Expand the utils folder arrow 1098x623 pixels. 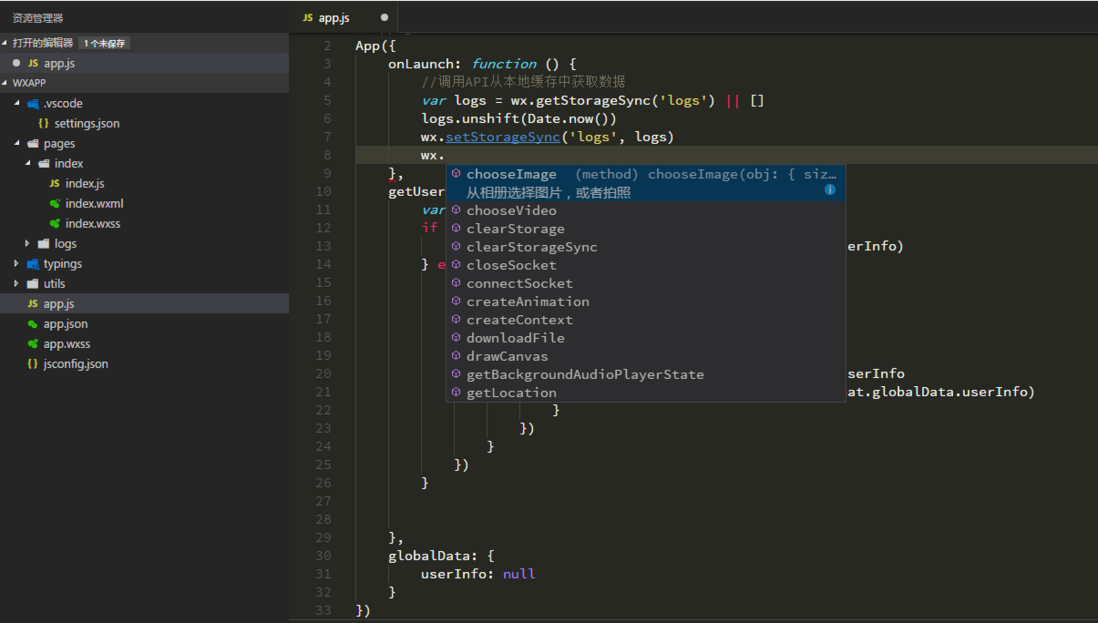16,284
